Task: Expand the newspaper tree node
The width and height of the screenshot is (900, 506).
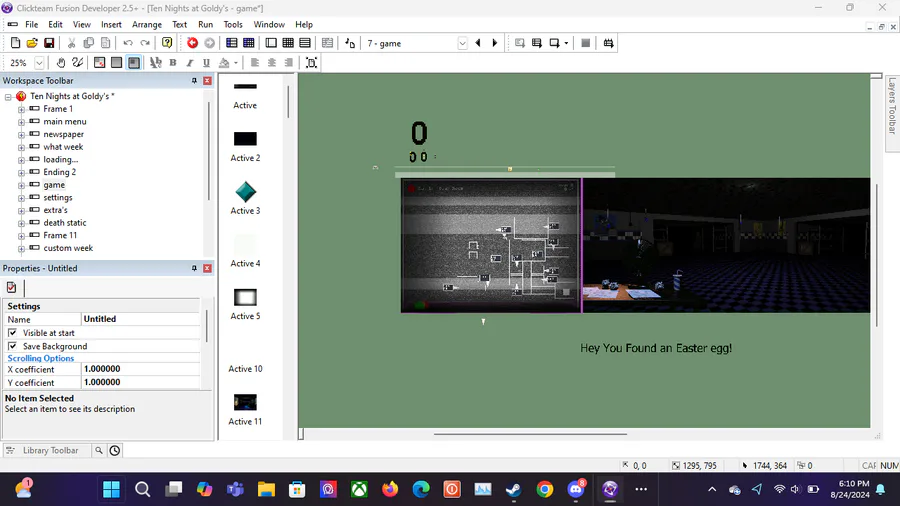Action: [x=21, y=134]
